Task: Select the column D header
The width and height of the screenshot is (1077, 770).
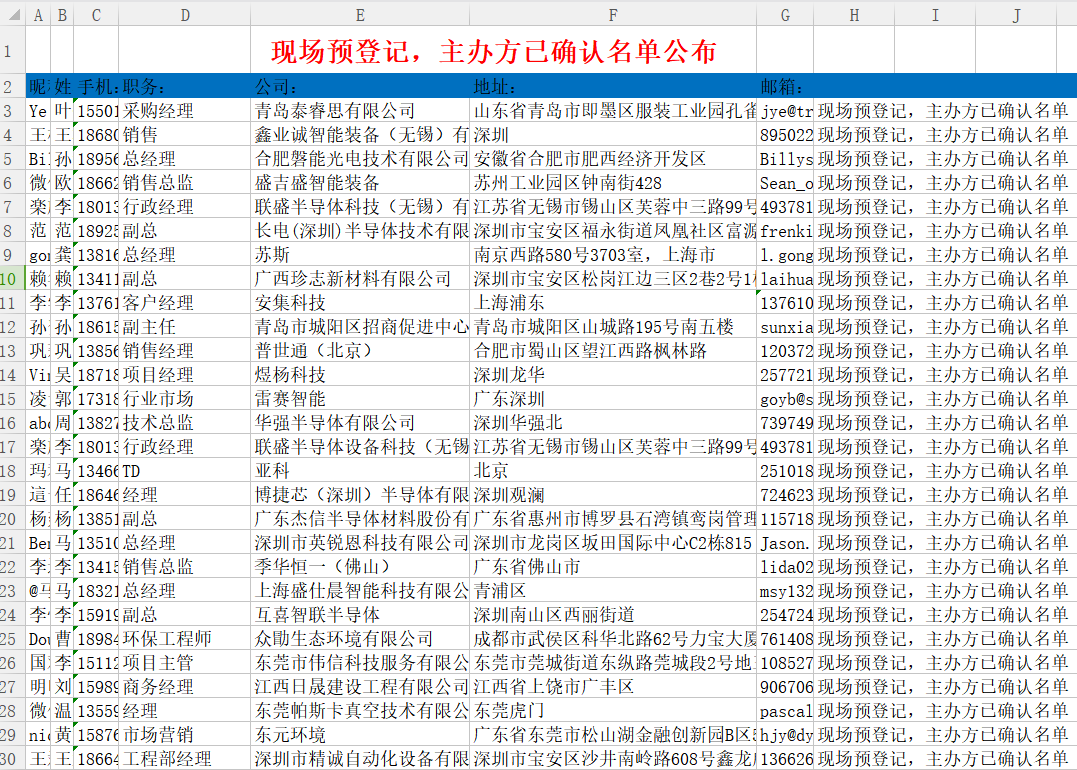Action: click(x=185, y=15)
